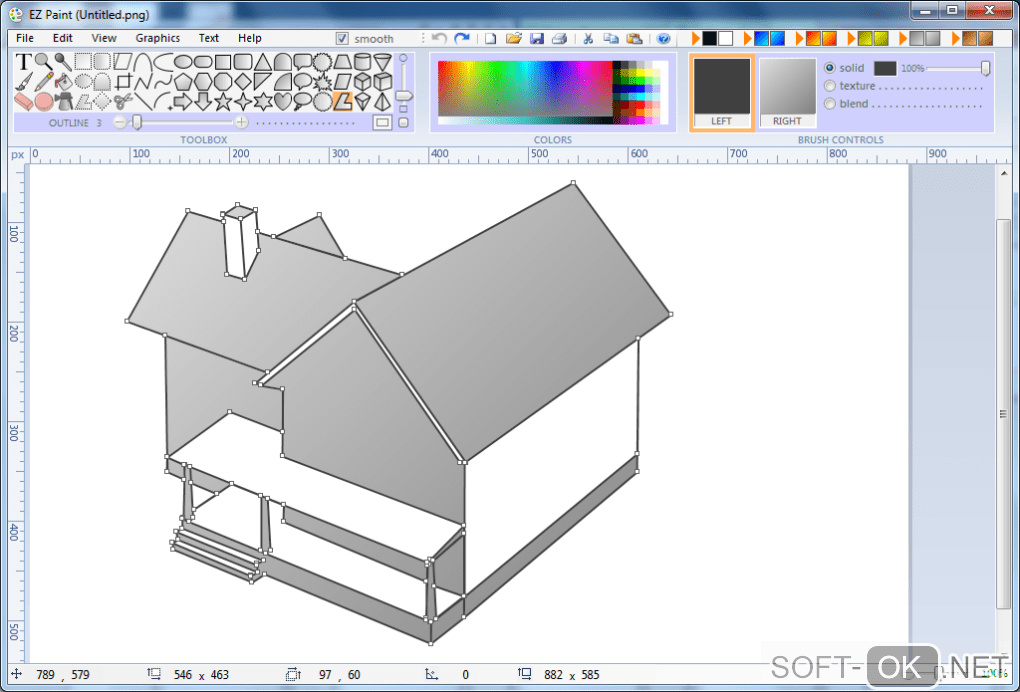1020x692 pixels.
Task: Save with the floppy disk icon
Action: [x=537, y=38]
